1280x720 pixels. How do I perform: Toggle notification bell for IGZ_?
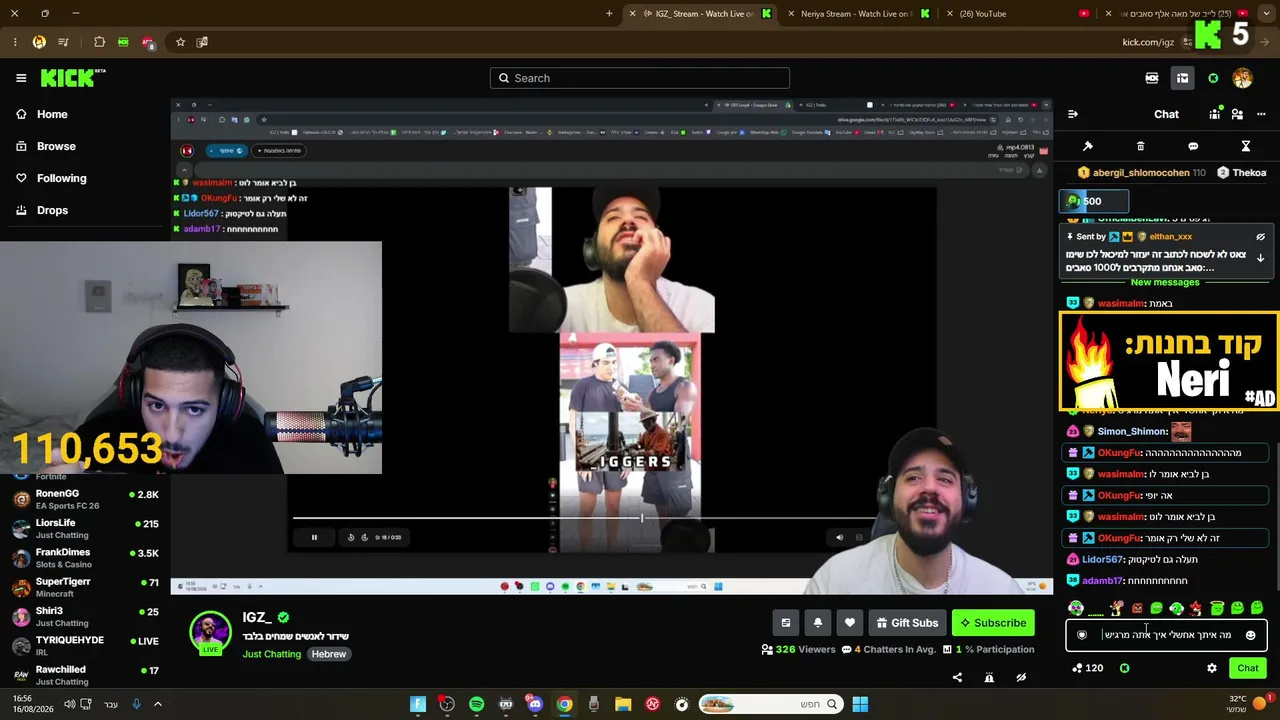[818, 623]
